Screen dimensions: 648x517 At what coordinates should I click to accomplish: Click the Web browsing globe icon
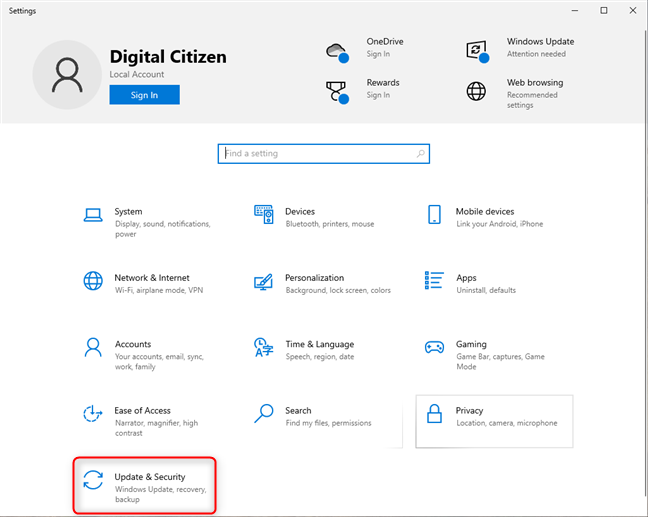(476, 91)
